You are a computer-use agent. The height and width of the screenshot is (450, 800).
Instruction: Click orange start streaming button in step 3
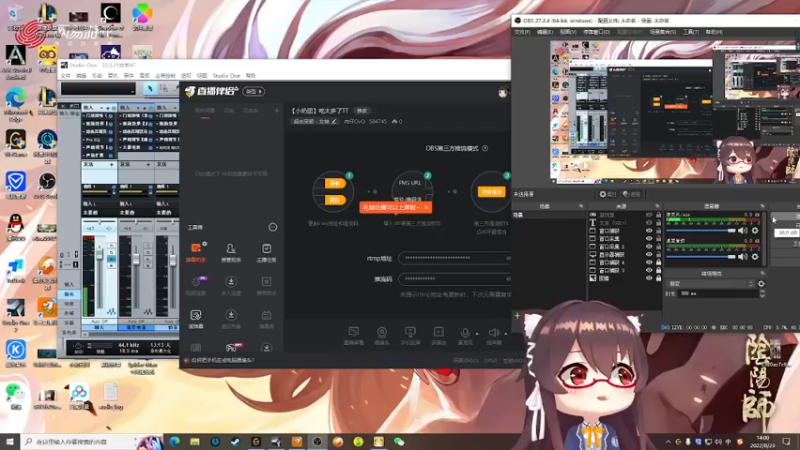(x=491, y=192)
